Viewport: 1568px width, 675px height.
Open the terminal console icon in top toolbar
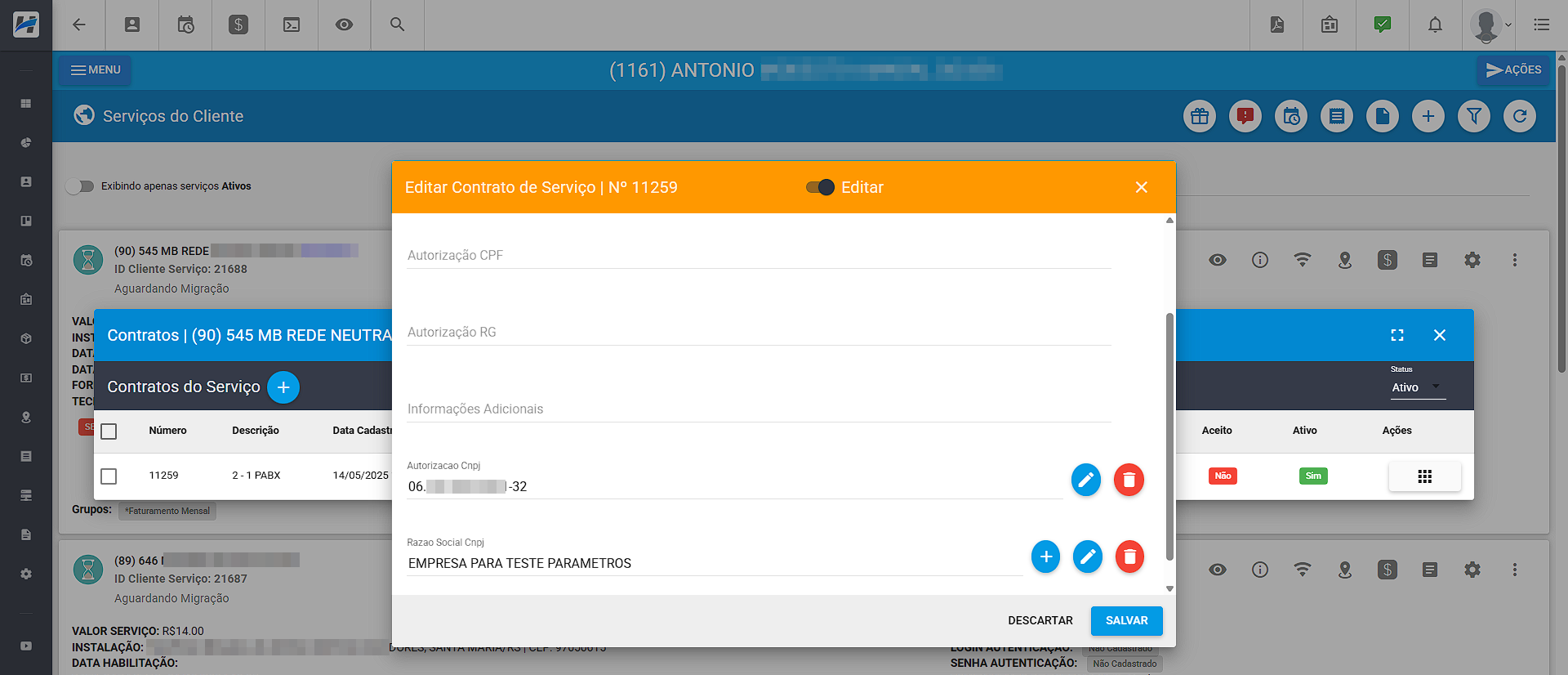pyautogui.click(x=292, y=25)
